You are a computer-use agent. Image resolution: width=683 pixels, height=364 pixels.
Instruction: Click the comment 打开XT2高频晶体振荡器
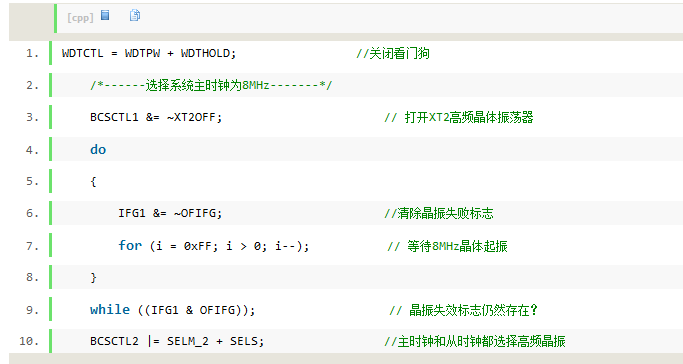pyautogui.click(x=459, y=117)
